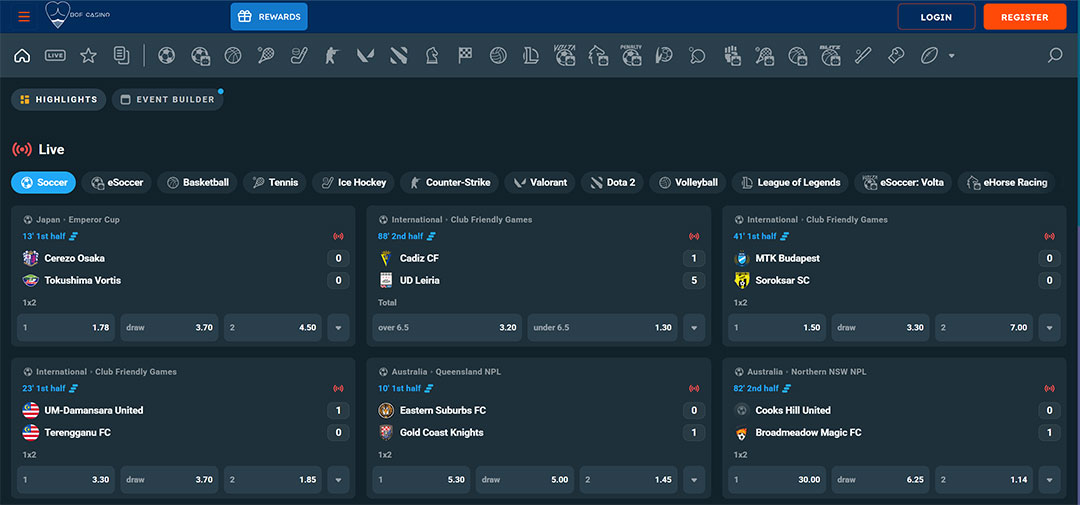Expand markets for Eastern Suburbs FC match
The height and width of the screenshot is (505, 1080).
pyautogui.click(x=694, y=480)
